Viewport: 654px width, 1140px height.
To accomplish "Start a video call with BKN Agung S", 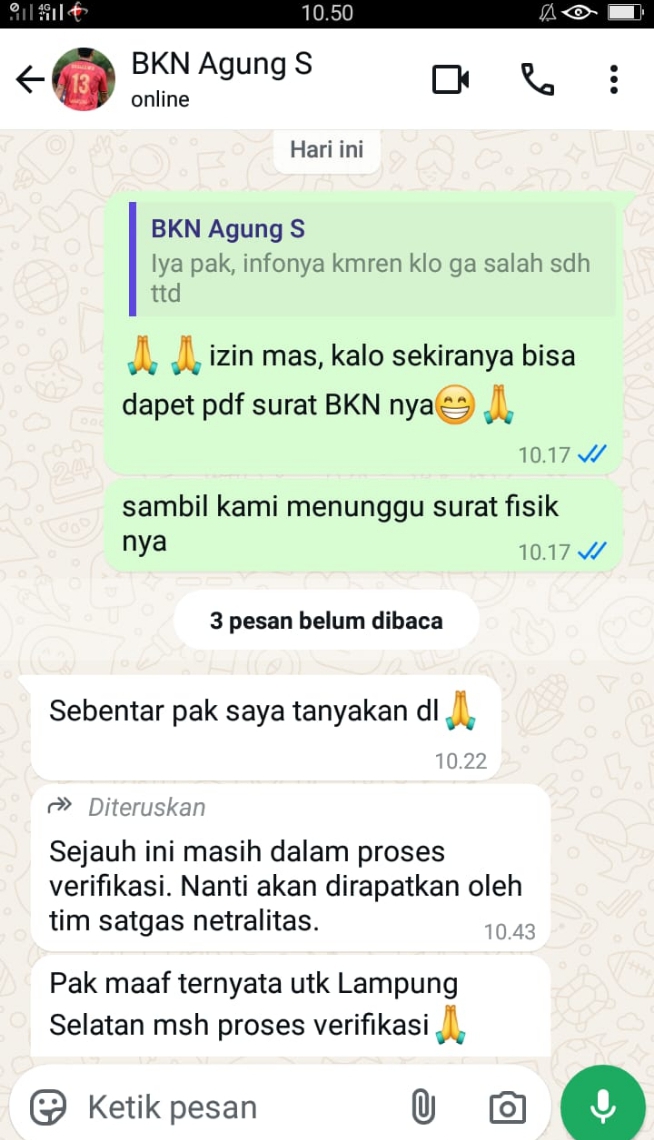I will 451,79.
